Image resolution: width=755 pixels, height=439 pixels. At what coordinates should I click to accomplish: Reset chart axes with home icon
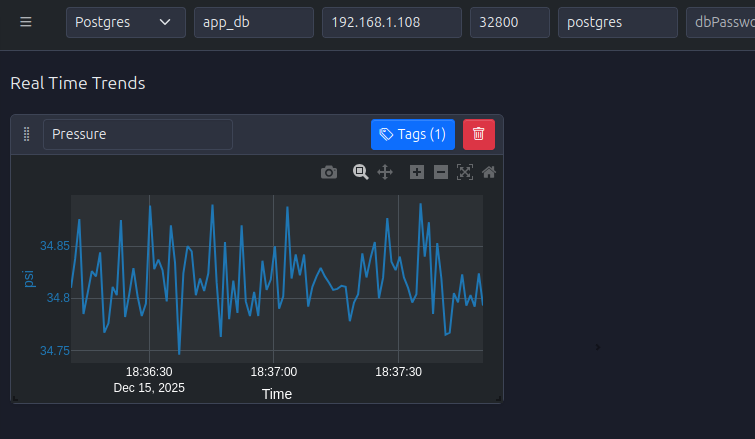tap(489, 172)
